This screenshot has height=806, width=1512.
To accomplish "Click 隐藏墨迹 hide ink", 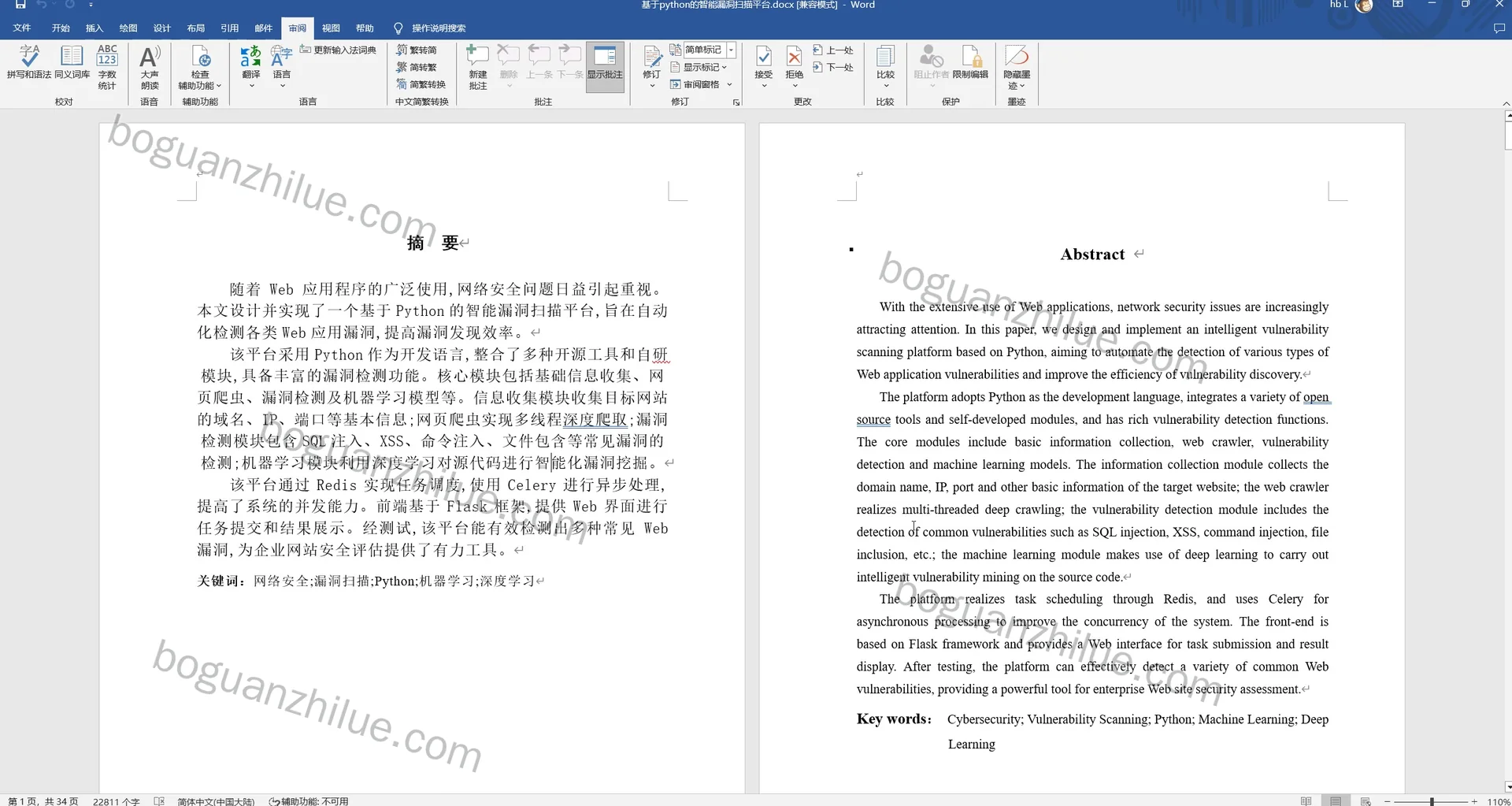I will (x=1017, y=67).
